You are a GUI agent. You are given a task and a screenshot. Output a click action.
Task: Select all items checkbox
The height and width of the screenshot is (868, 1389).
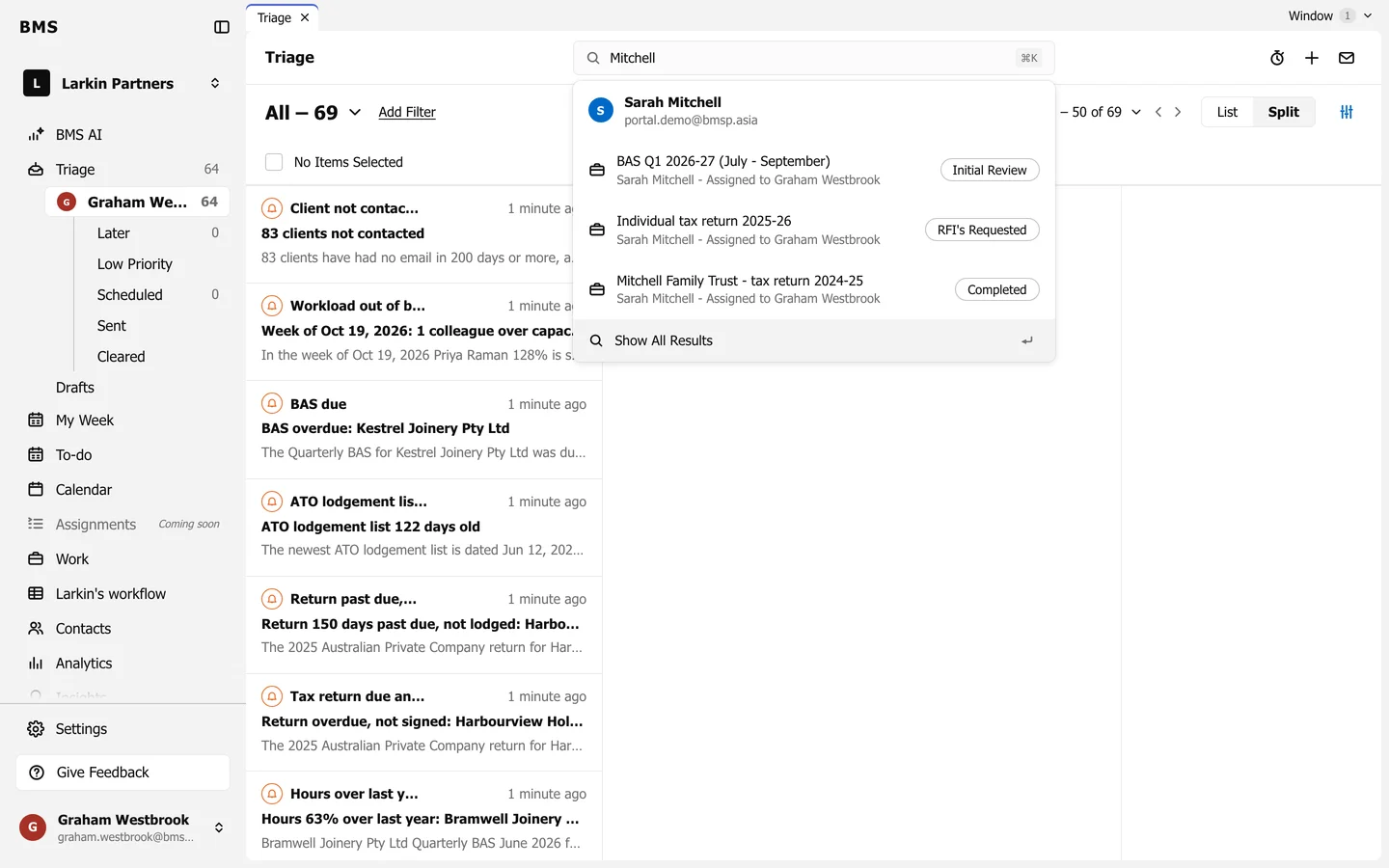(274, 162)
